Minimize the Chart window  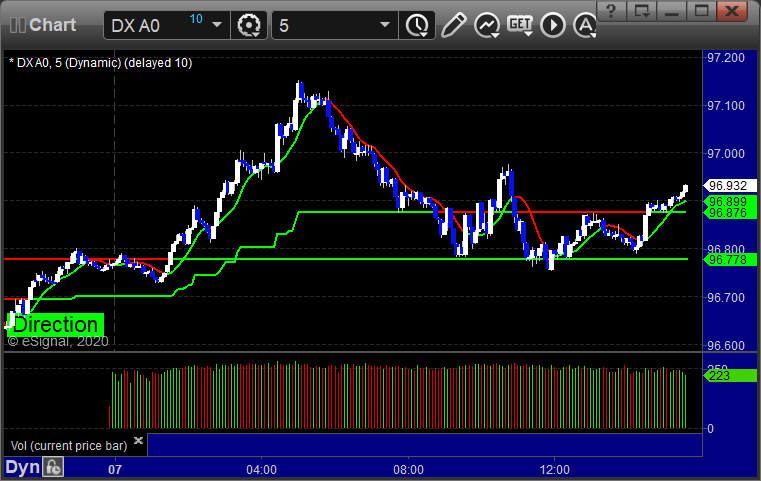pos(672,11)
